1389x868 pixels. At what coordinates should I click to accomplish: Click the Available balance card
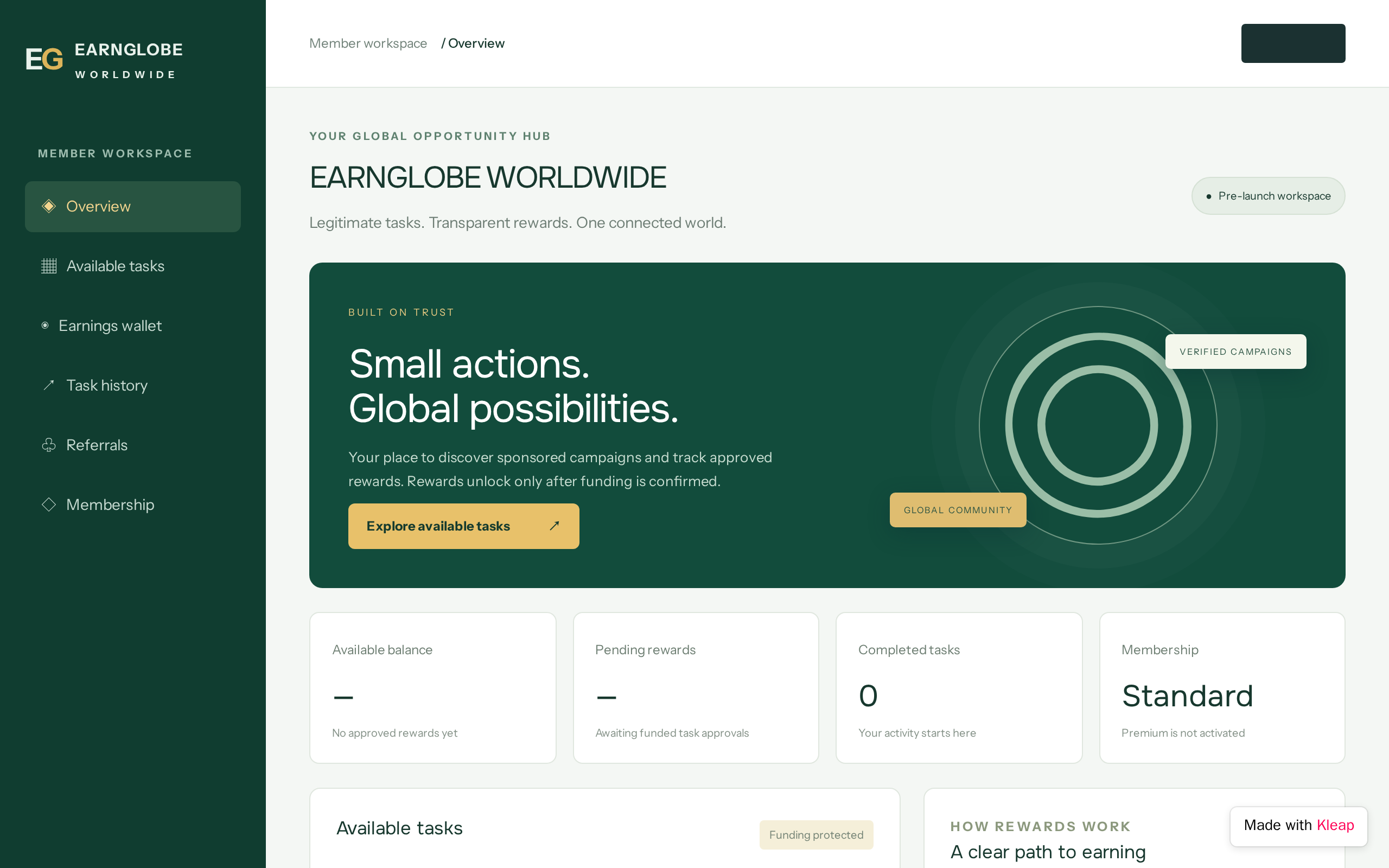[433, 688]
